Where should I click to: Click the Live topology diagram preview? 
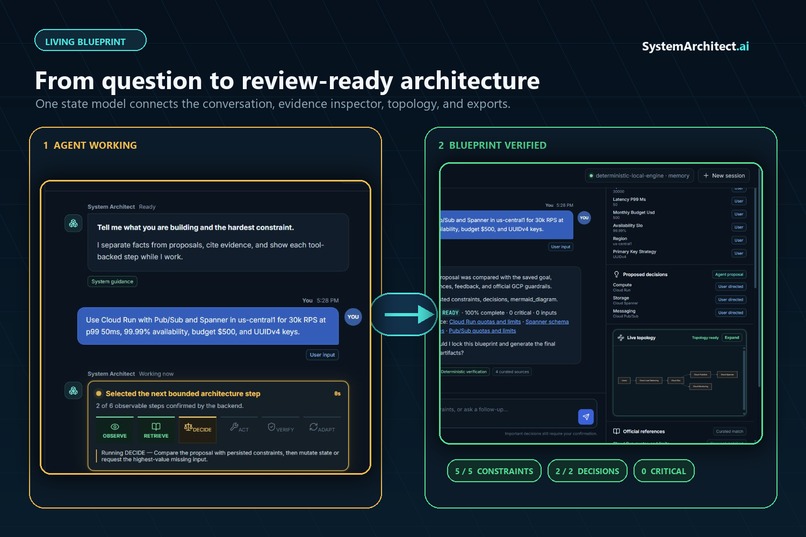click(x=677, y=381)
